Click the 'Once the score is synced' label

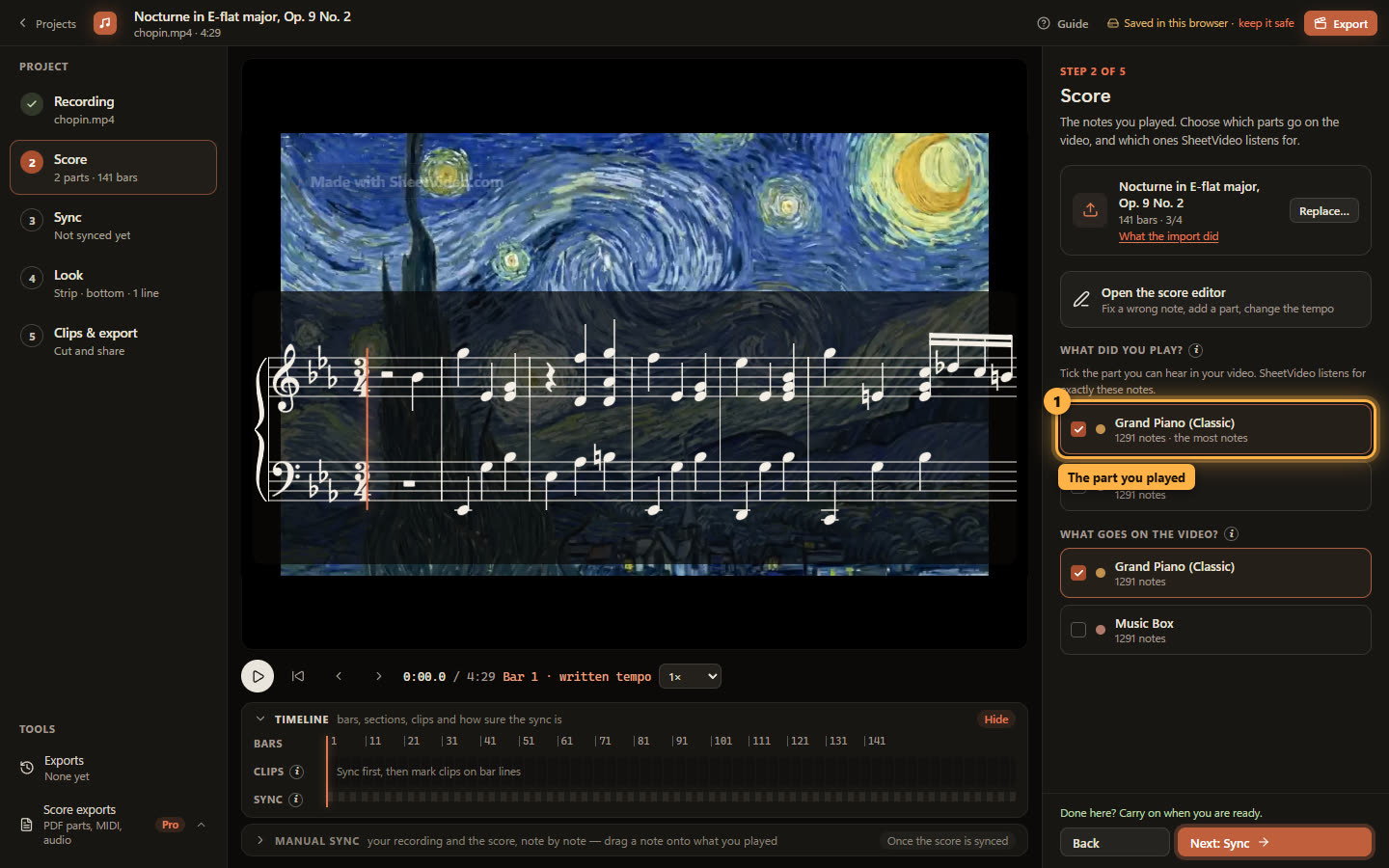pos(947,841)
